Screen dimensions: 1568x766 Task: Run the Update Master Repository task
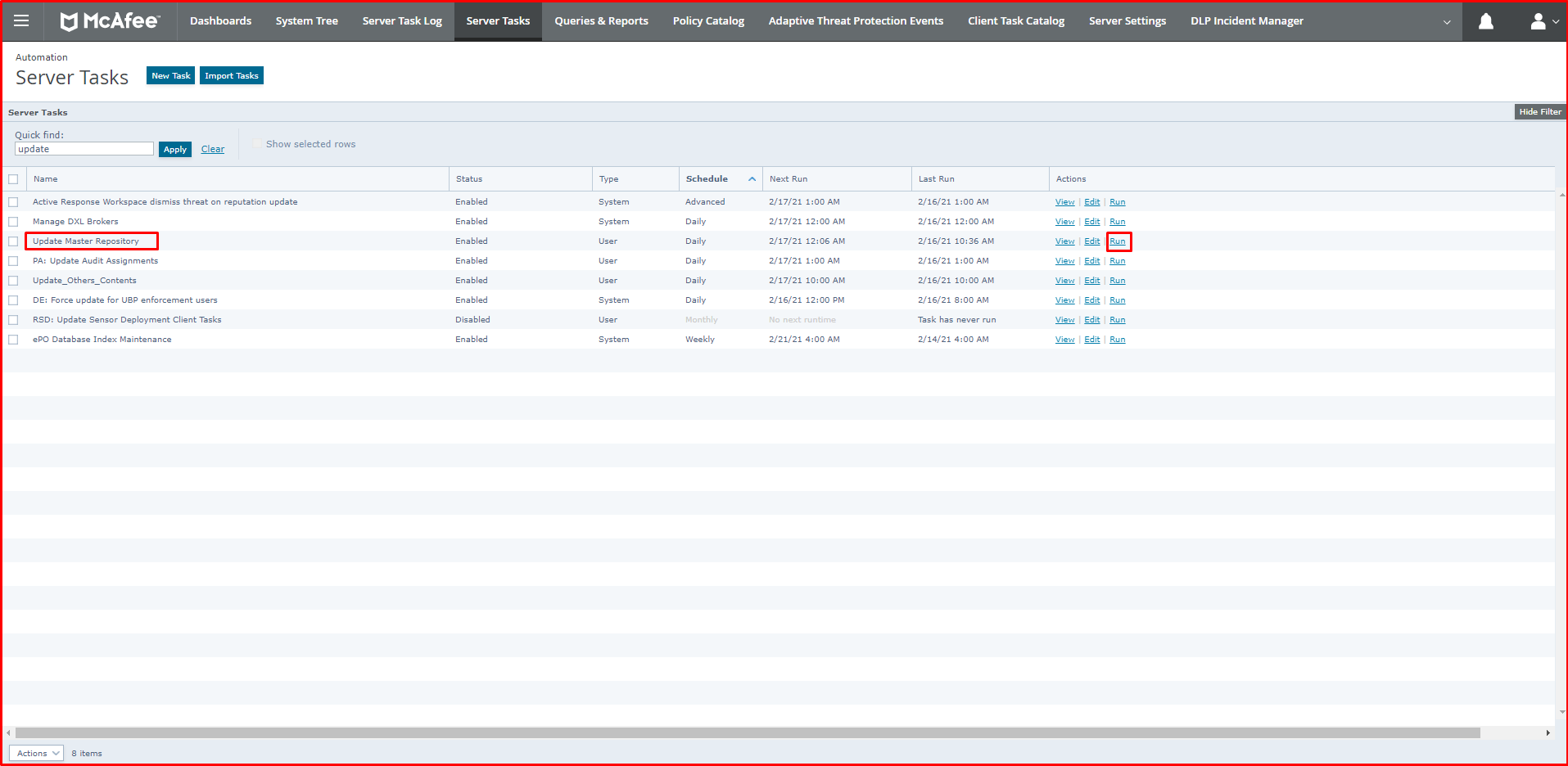[1118, 241]
